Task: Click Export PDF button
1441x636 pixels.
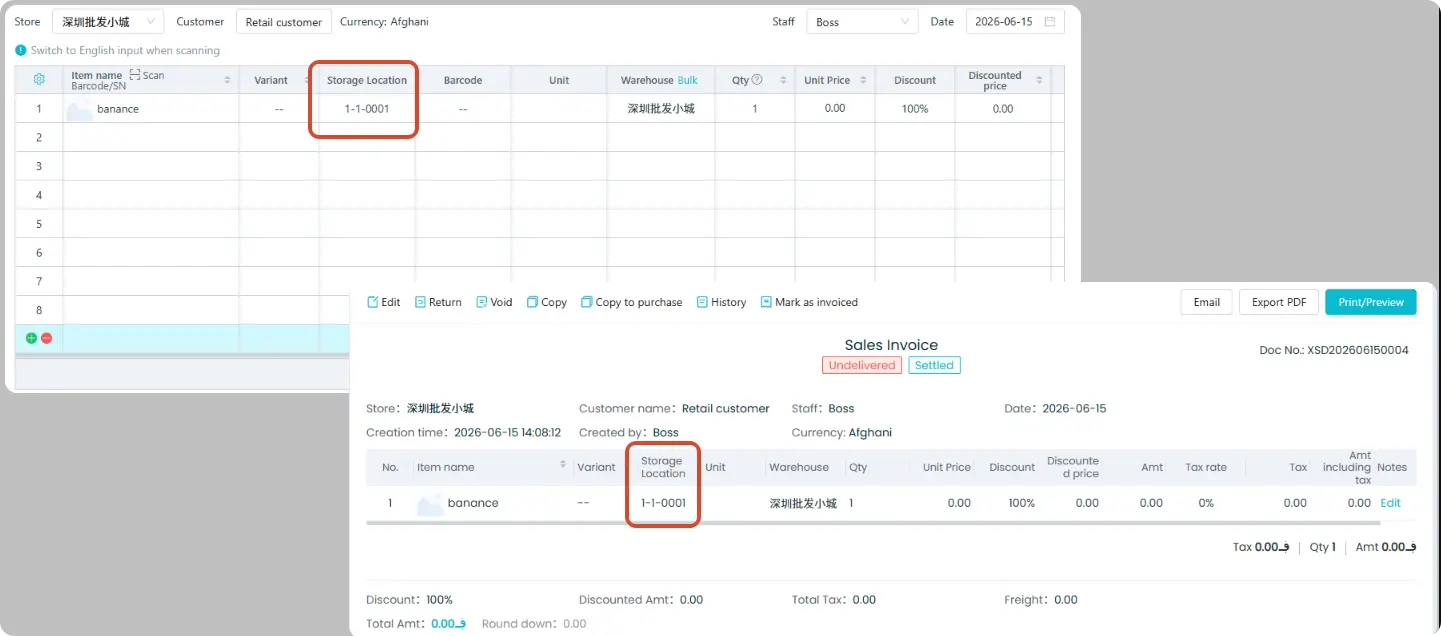Action: click(x=1279, y=302)
